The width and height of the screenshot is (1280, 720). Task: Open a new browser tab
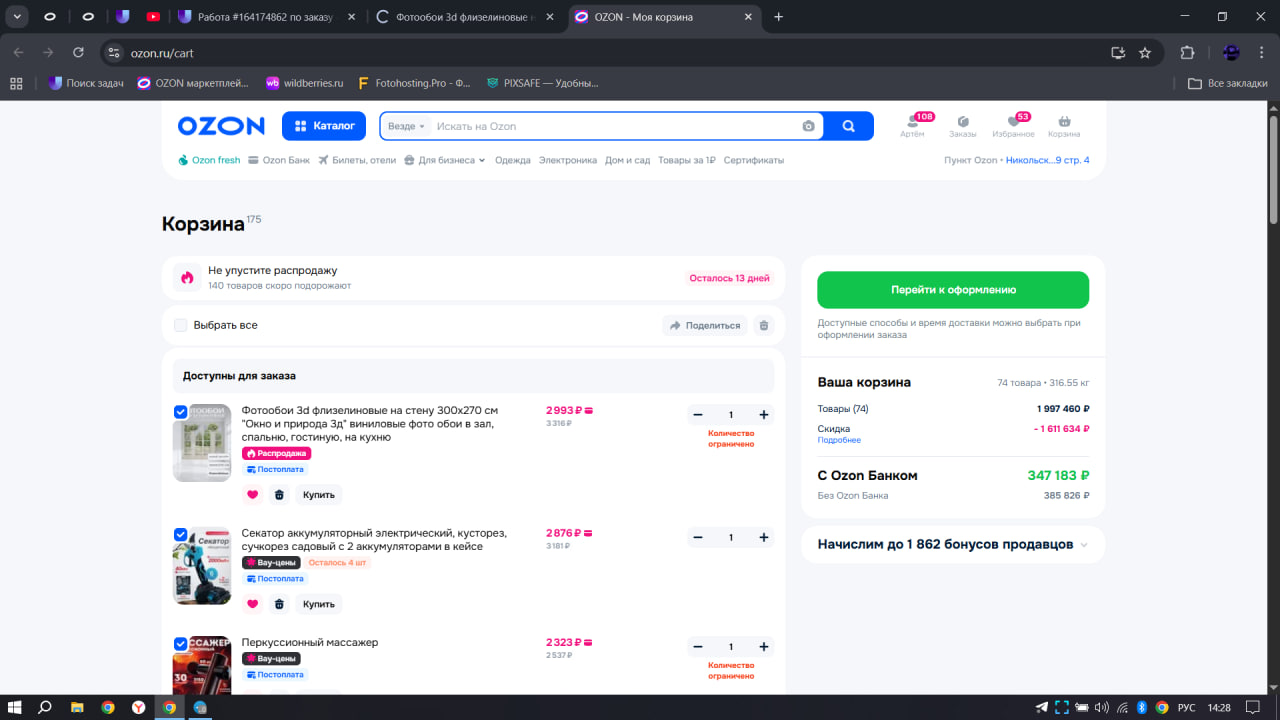tap(779, 16)
